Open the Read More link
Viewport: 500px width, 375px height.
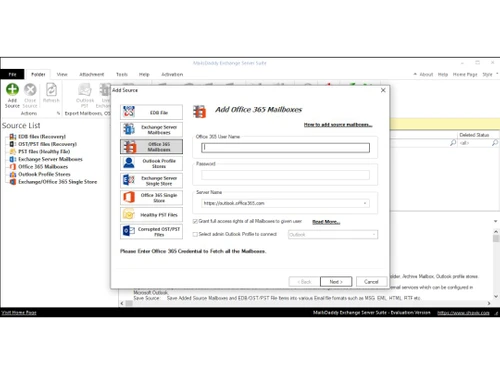point(326,222)
